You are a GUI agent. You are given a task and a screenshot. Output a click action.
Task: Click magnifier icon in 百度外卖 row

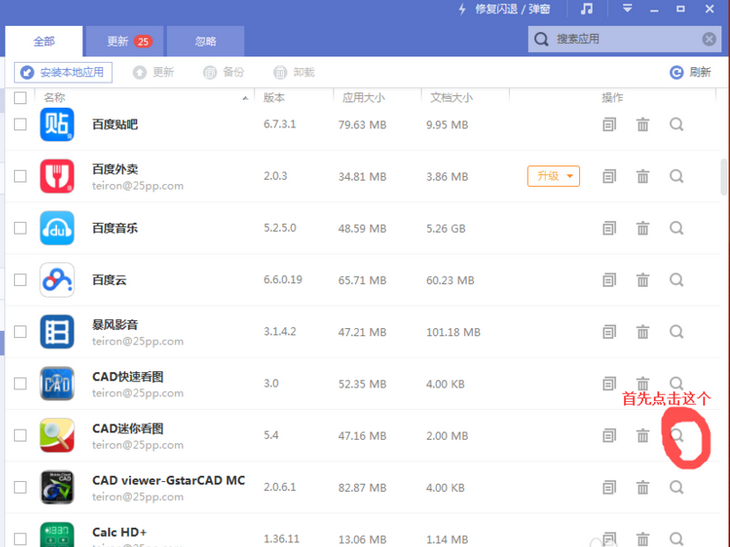pos(676,176)
